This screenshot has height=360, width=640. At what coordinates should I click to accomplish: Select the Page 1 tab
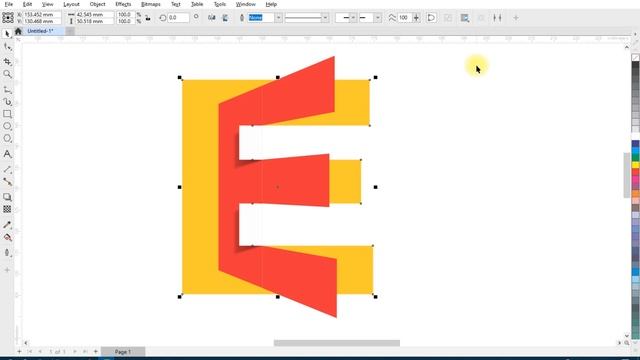[x=123, y=351]
